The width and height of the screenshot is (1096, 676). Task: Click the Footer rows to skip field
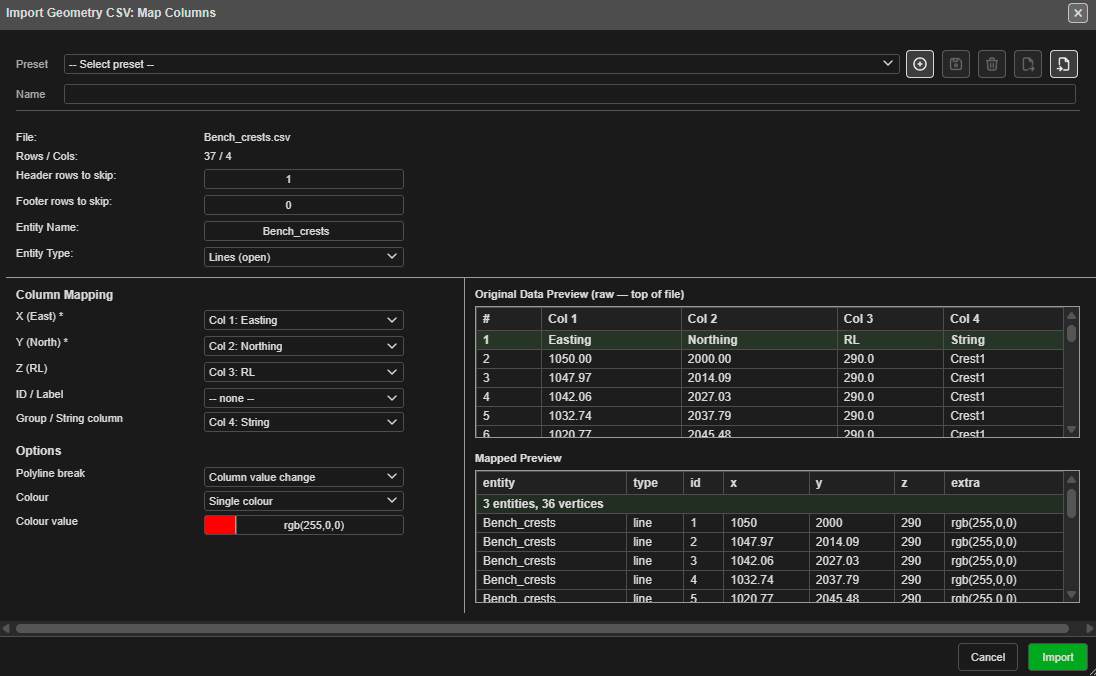(x=303, y=205)
